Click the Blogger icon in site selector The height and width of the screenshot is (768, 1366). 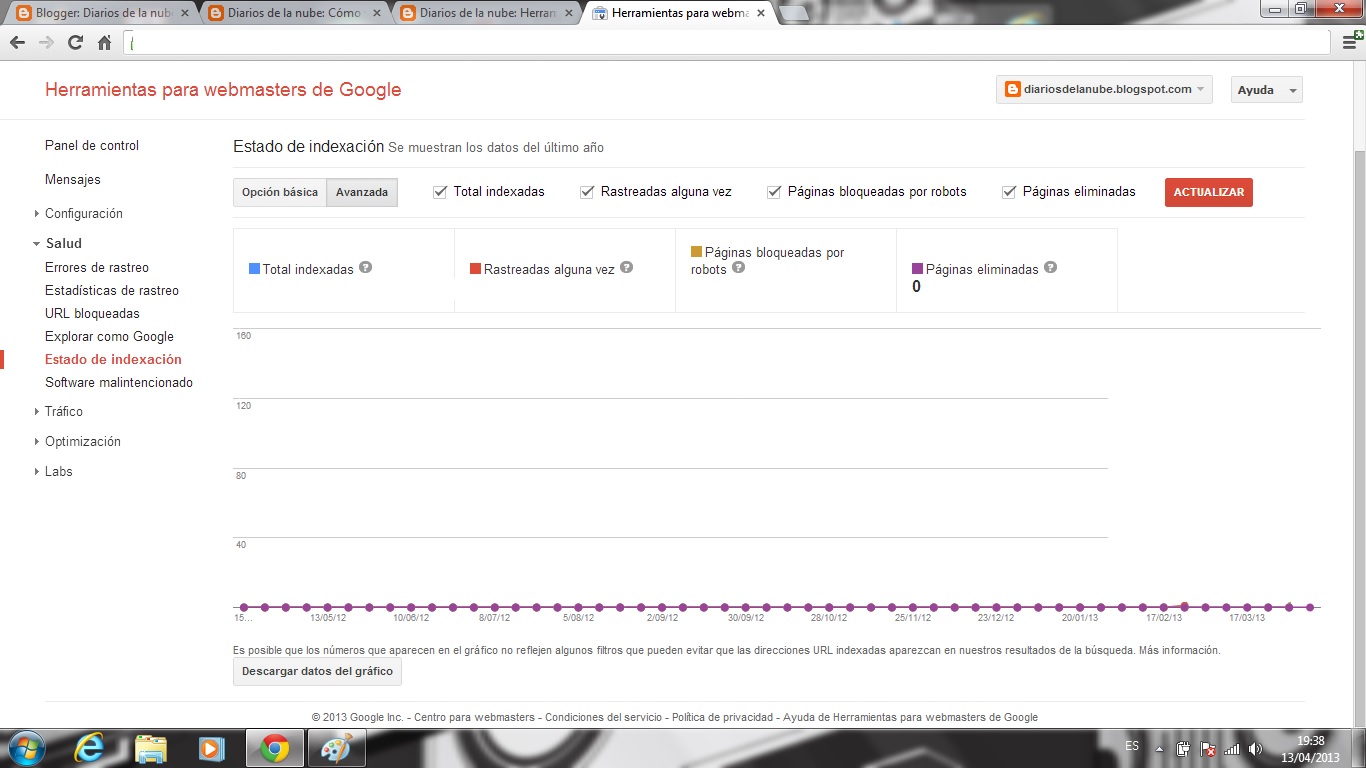pos(1012,89)
